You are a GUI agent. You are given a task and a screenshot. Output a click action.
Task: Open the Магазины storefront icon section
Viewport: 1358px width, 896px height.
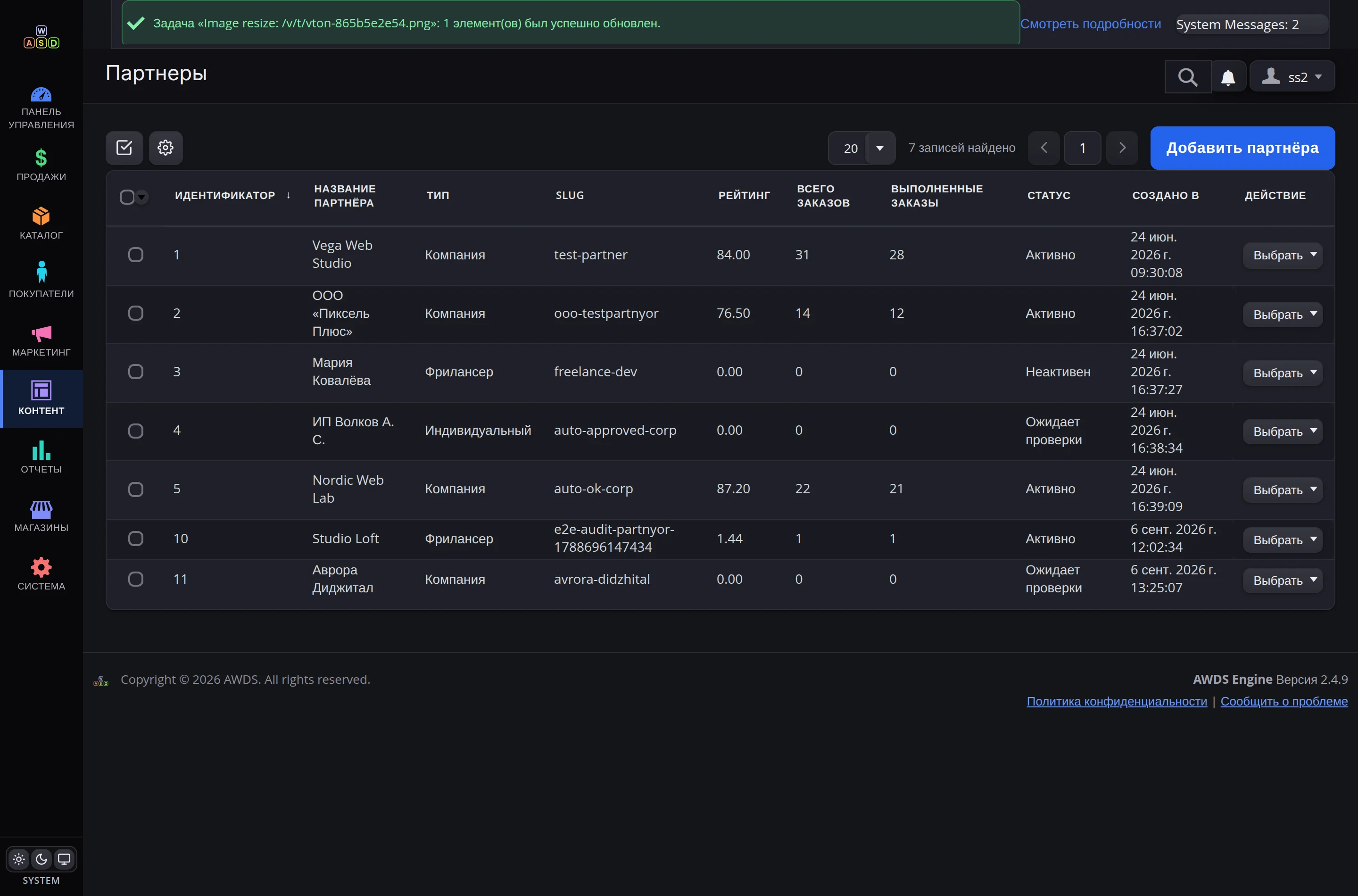41,516
